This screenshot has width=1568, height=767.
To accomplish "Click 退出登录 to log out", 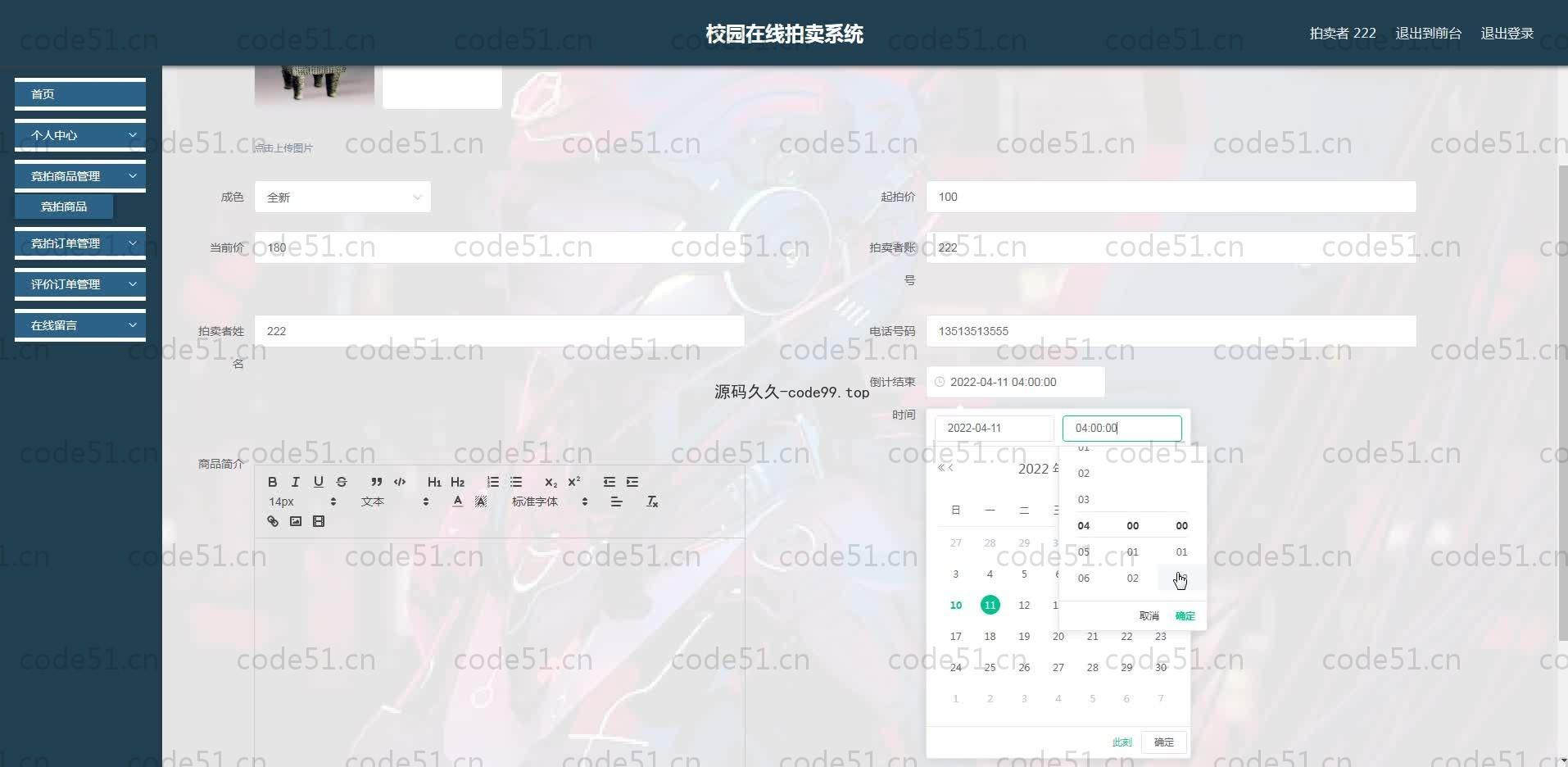I will click(x=1507, y=34).
